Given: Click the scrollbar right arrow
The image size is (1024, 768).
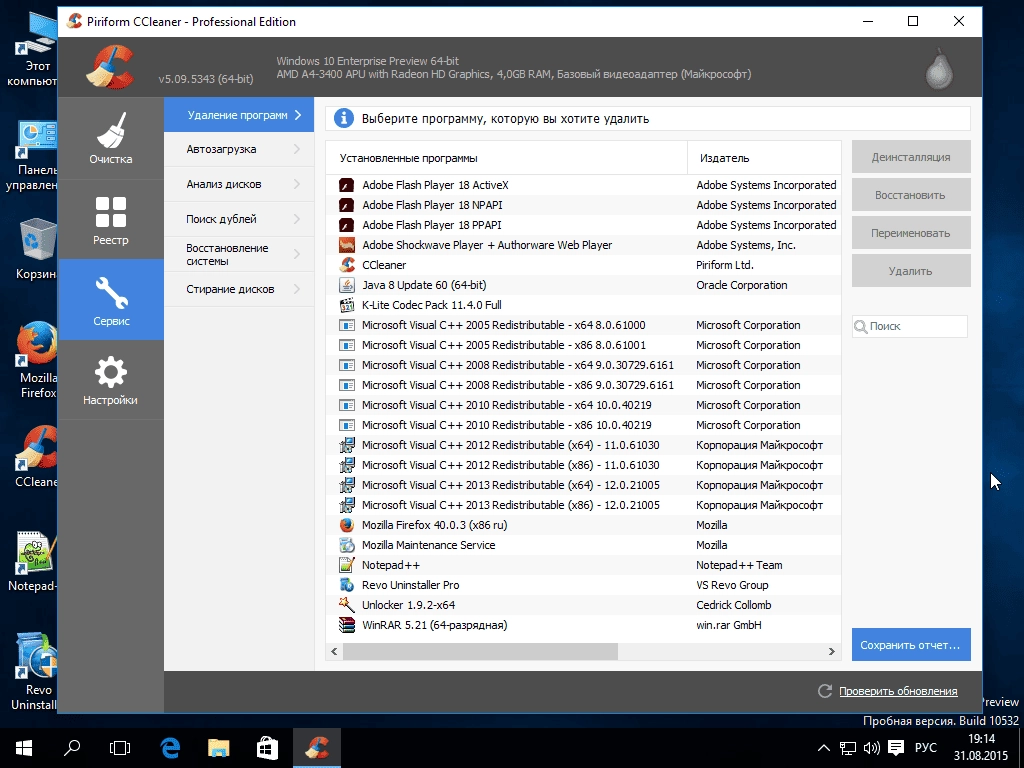Looking at the screenshot, I should (831, 651).
